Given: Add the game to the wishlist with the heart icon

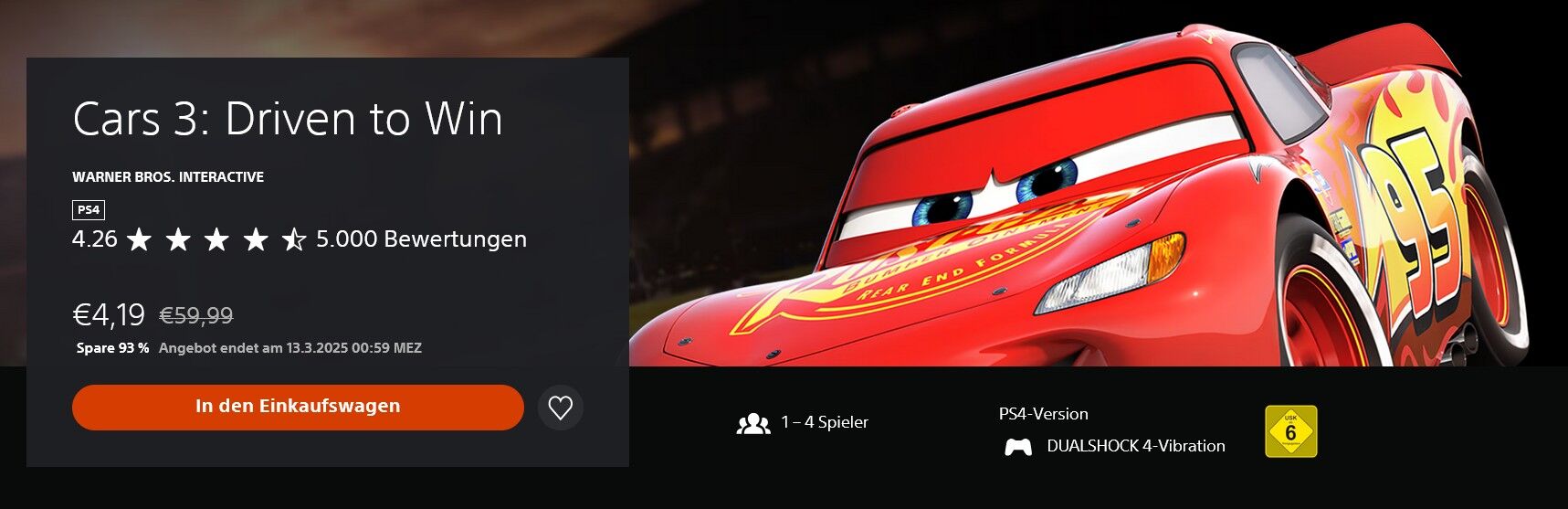Looking at the screenshot, I should point(561,408).
